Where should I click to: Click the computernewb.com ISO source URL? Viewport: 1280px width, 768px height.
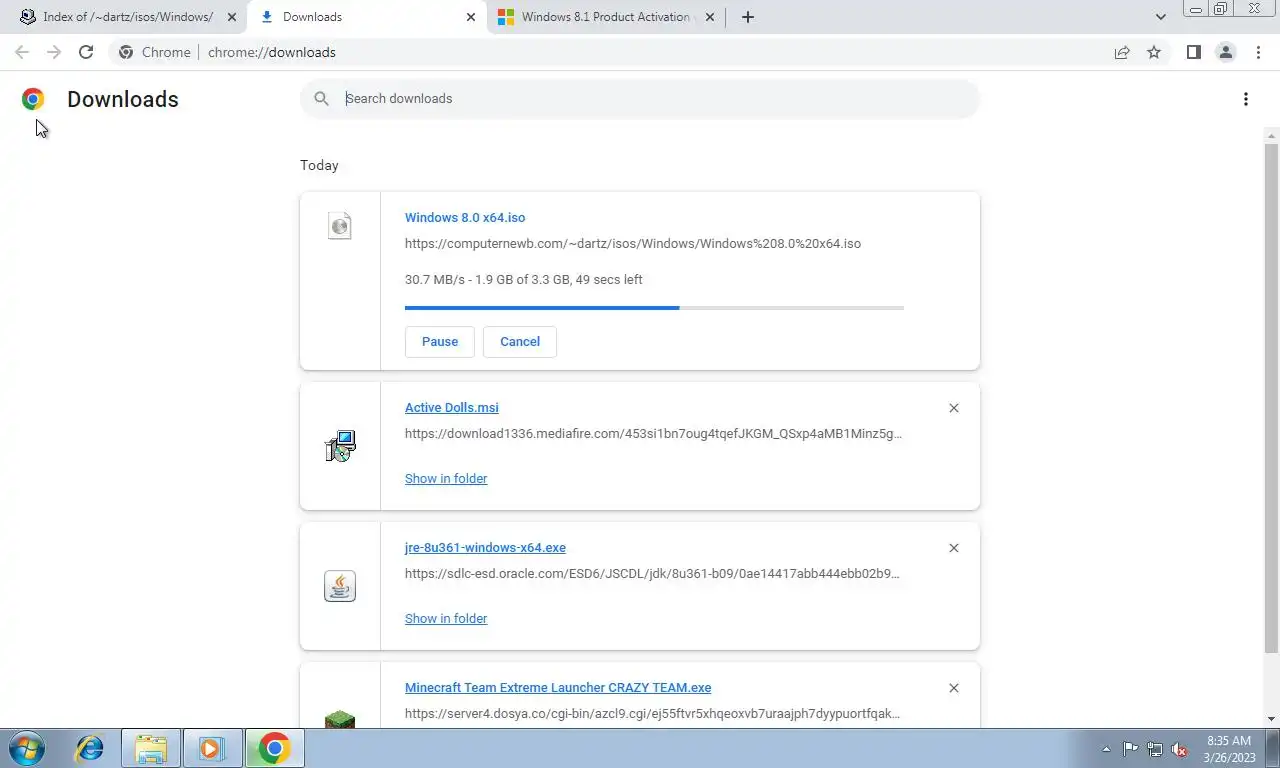(633, 244)
